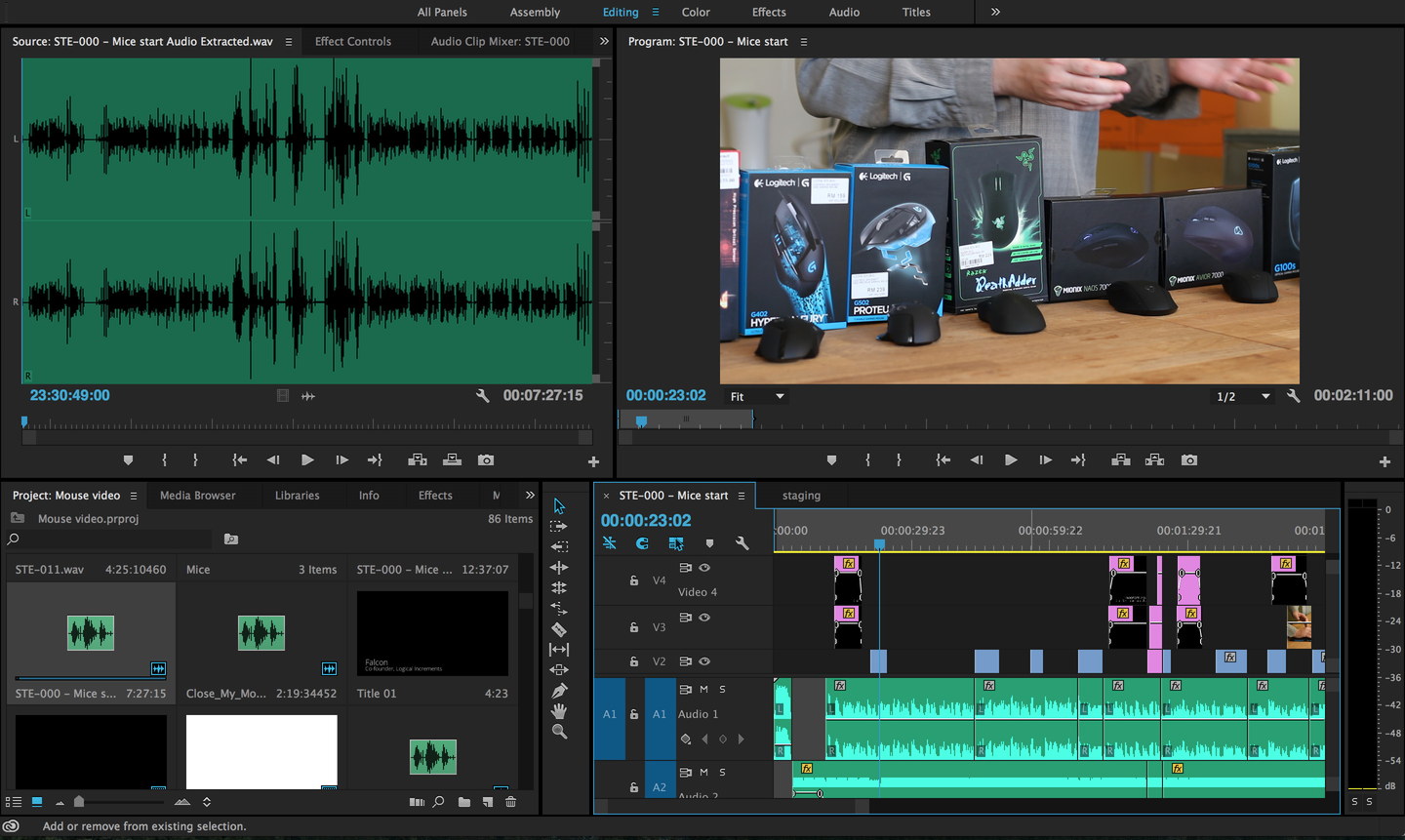Toggle Linked Selection in timeline
Image resolution: width=1405 pixels, height=840 pixels.
click(676, 543)
